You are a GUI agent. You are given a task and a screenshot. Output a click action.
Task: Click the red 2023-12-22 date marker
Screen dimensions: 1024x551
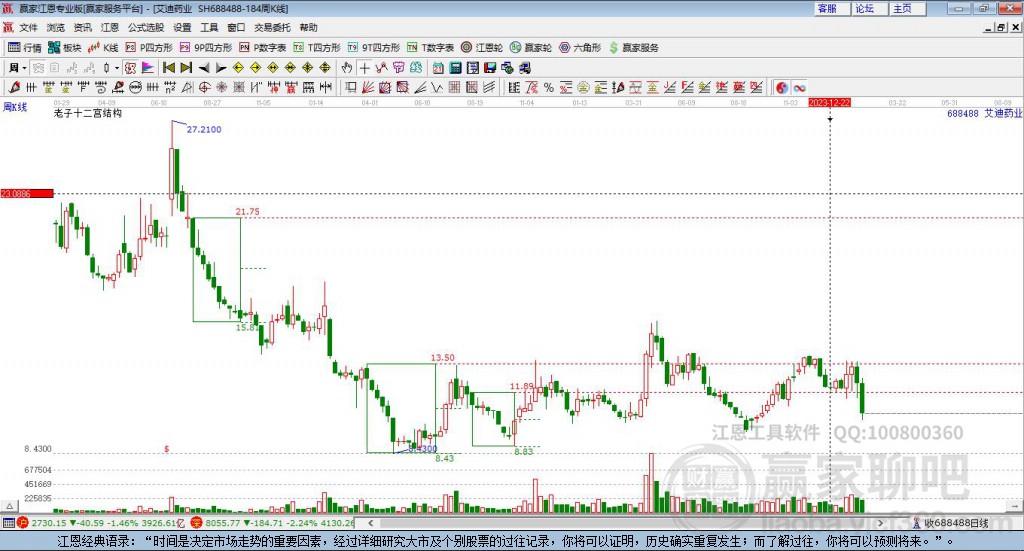(829, 102)
